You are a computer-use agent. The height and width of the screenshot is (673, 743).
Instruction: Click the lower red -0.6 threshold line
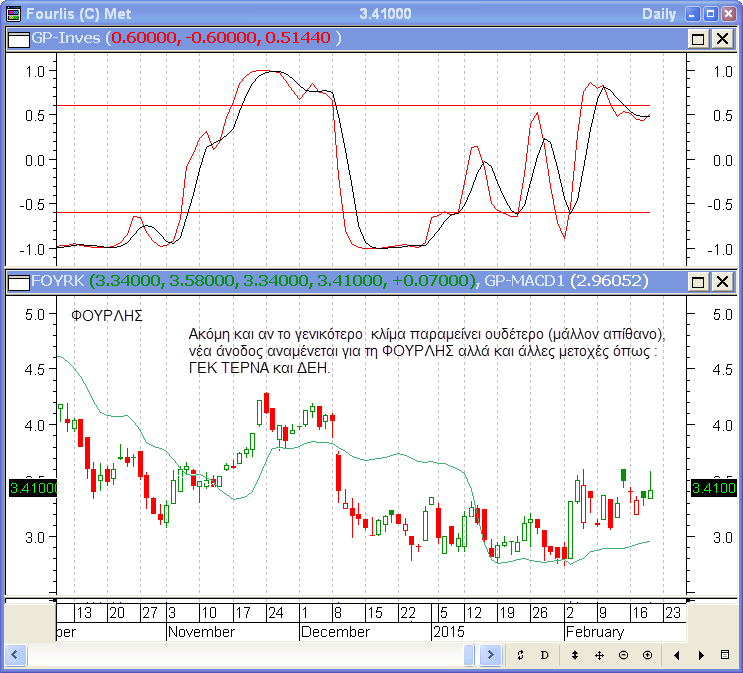353,213
